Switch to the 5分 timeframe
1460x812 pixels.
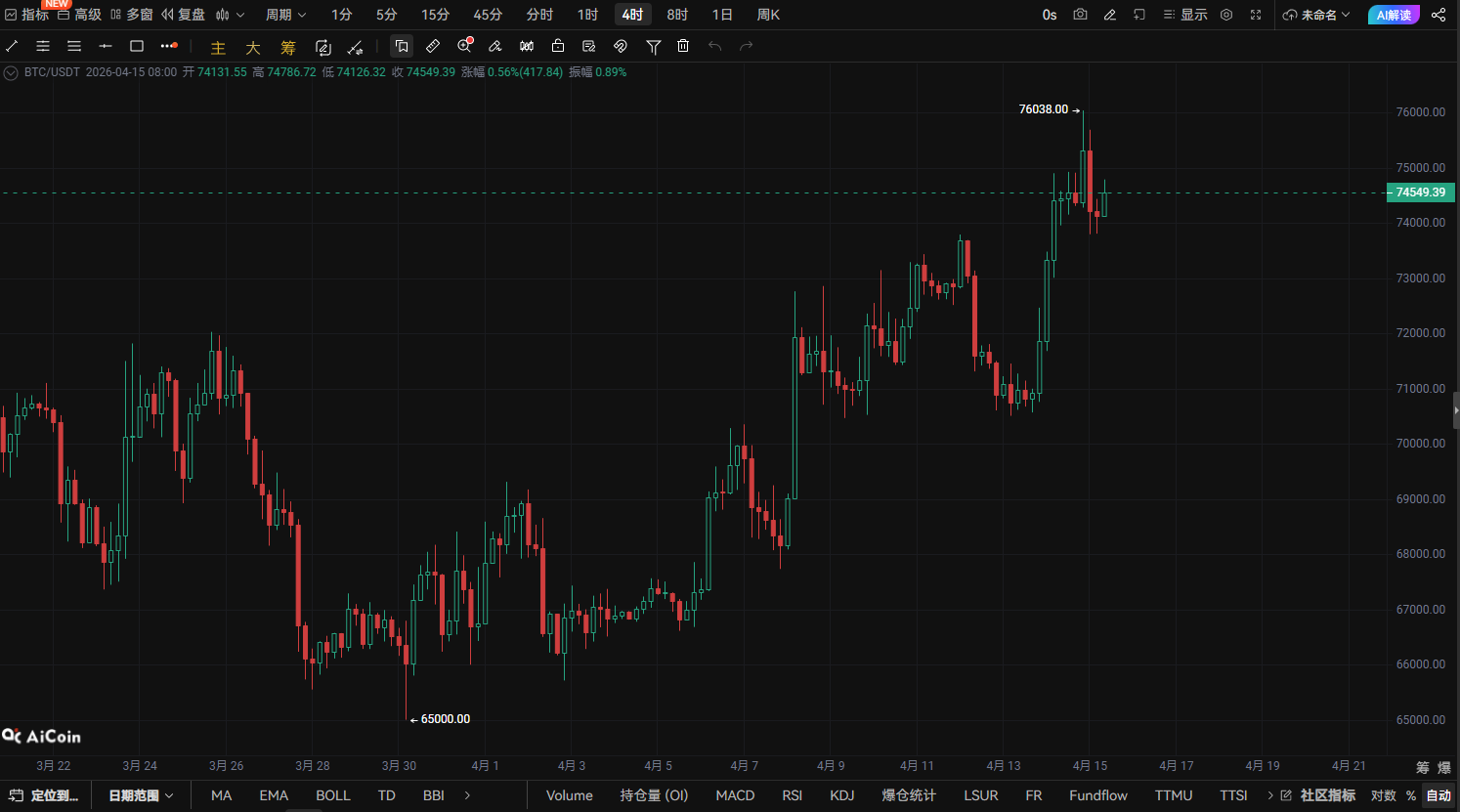coord(387,15)
